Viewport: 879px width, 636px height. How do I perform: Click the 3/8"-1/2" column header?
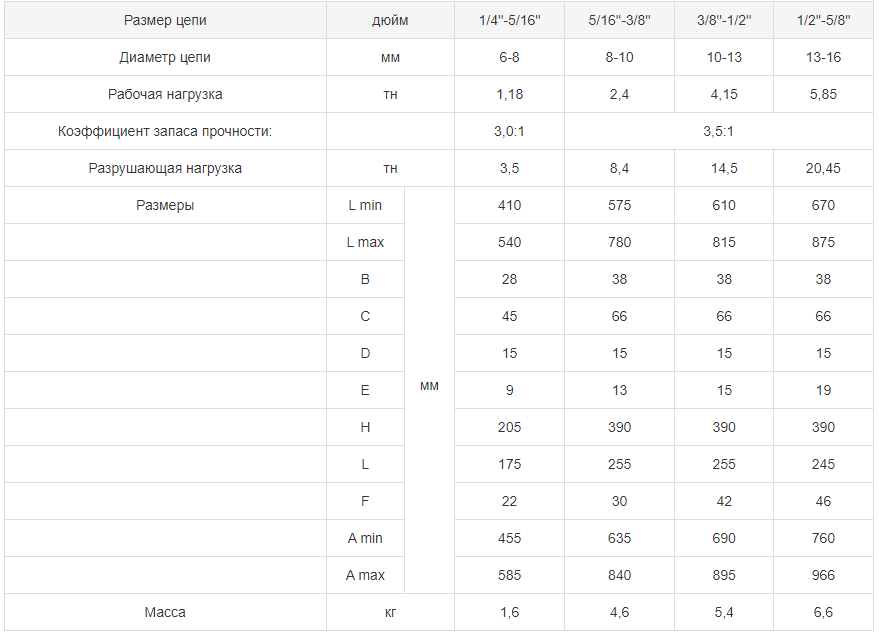click(x=724, y=21)
